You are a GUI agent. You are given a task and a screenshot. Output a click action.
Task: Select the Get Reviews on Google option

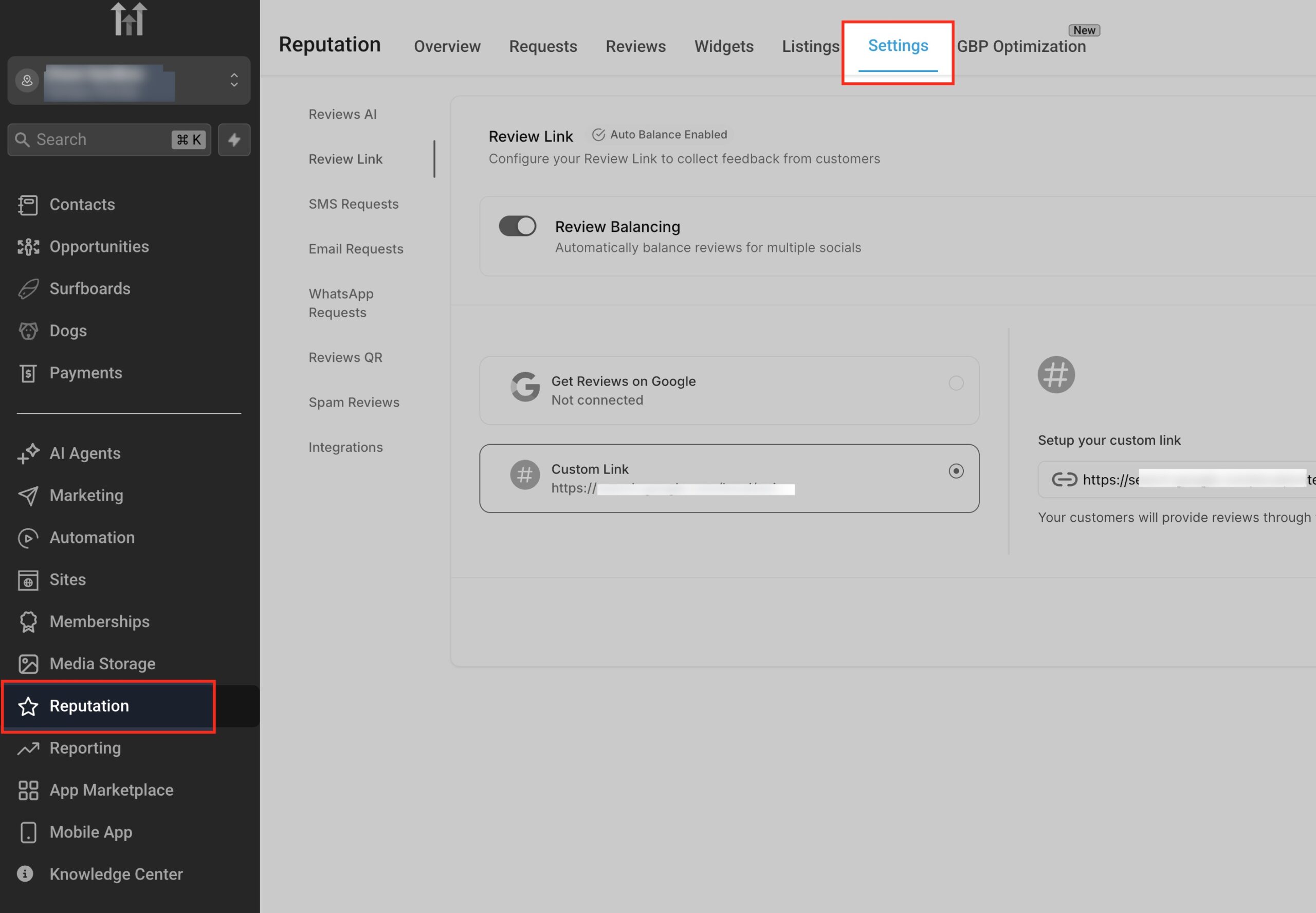[956, 384]
